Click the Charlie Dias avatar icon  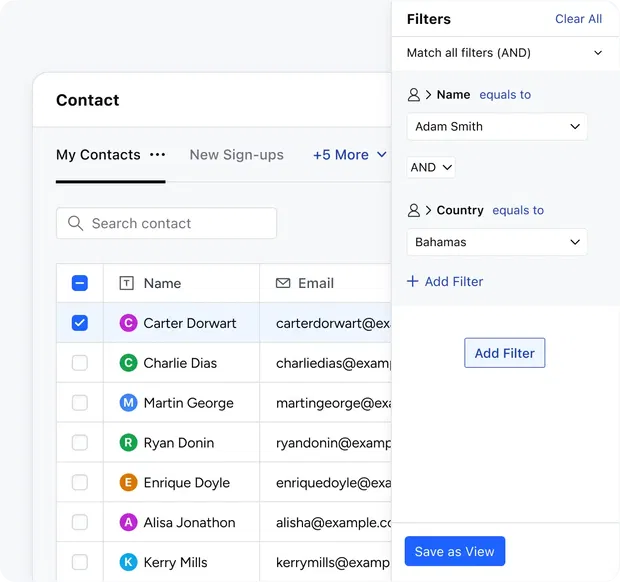129,363
